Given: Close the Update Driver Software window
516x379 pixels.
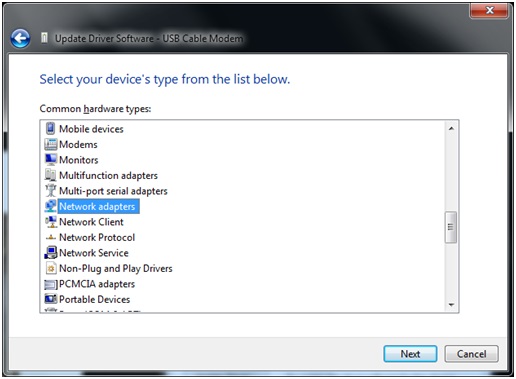Looking at the screenshot, I should pos(489,10).
